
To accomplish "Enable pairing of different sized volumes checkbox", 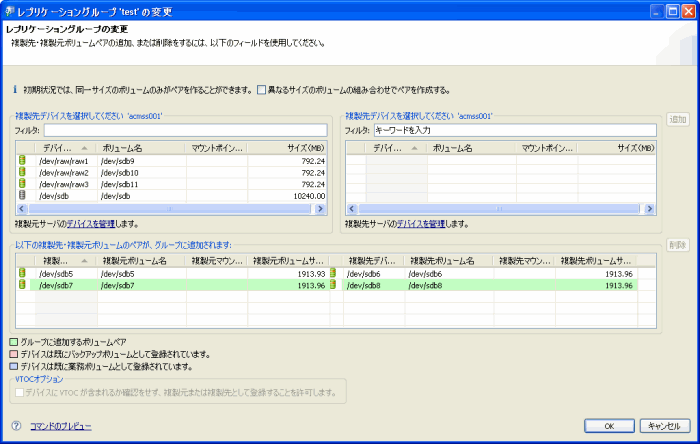I will (262, 90).
